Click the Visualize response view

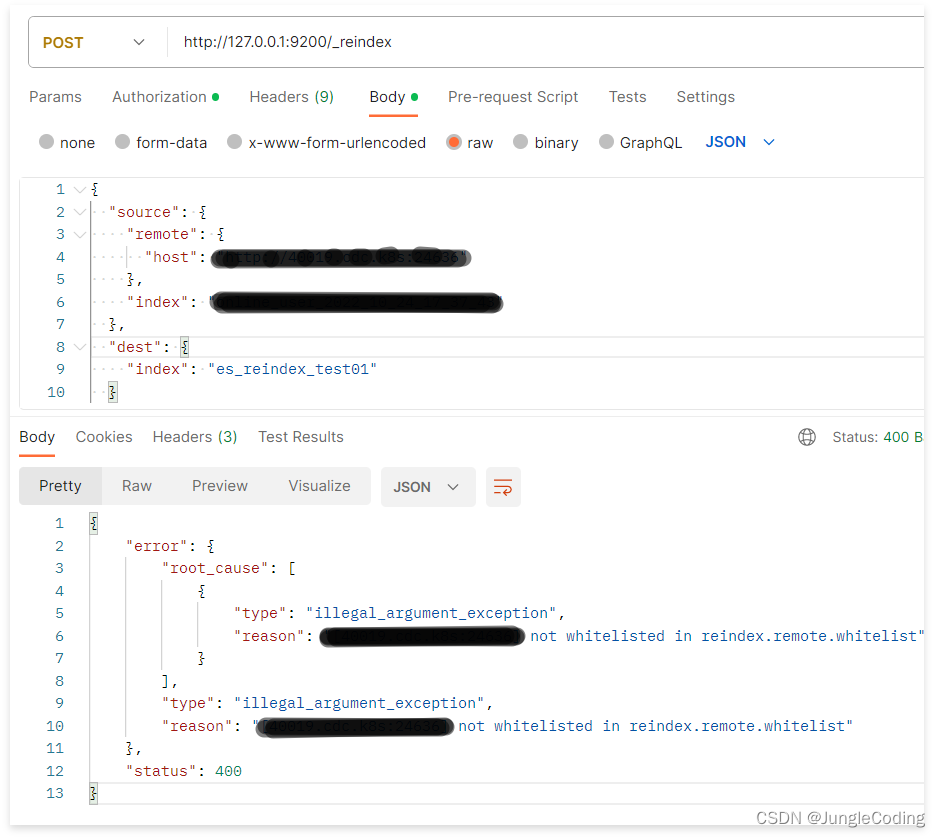click(319, 486)
